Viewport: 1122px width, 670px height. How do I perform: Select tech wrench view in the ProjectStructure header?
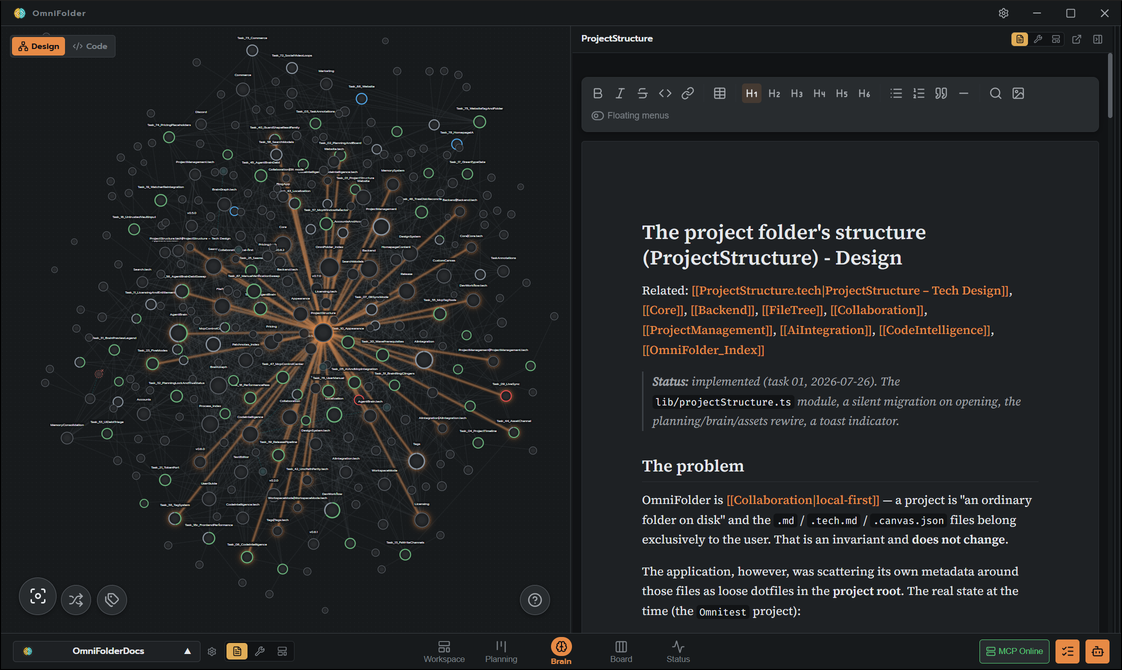pyautogui.click(x=1038, y=39)
